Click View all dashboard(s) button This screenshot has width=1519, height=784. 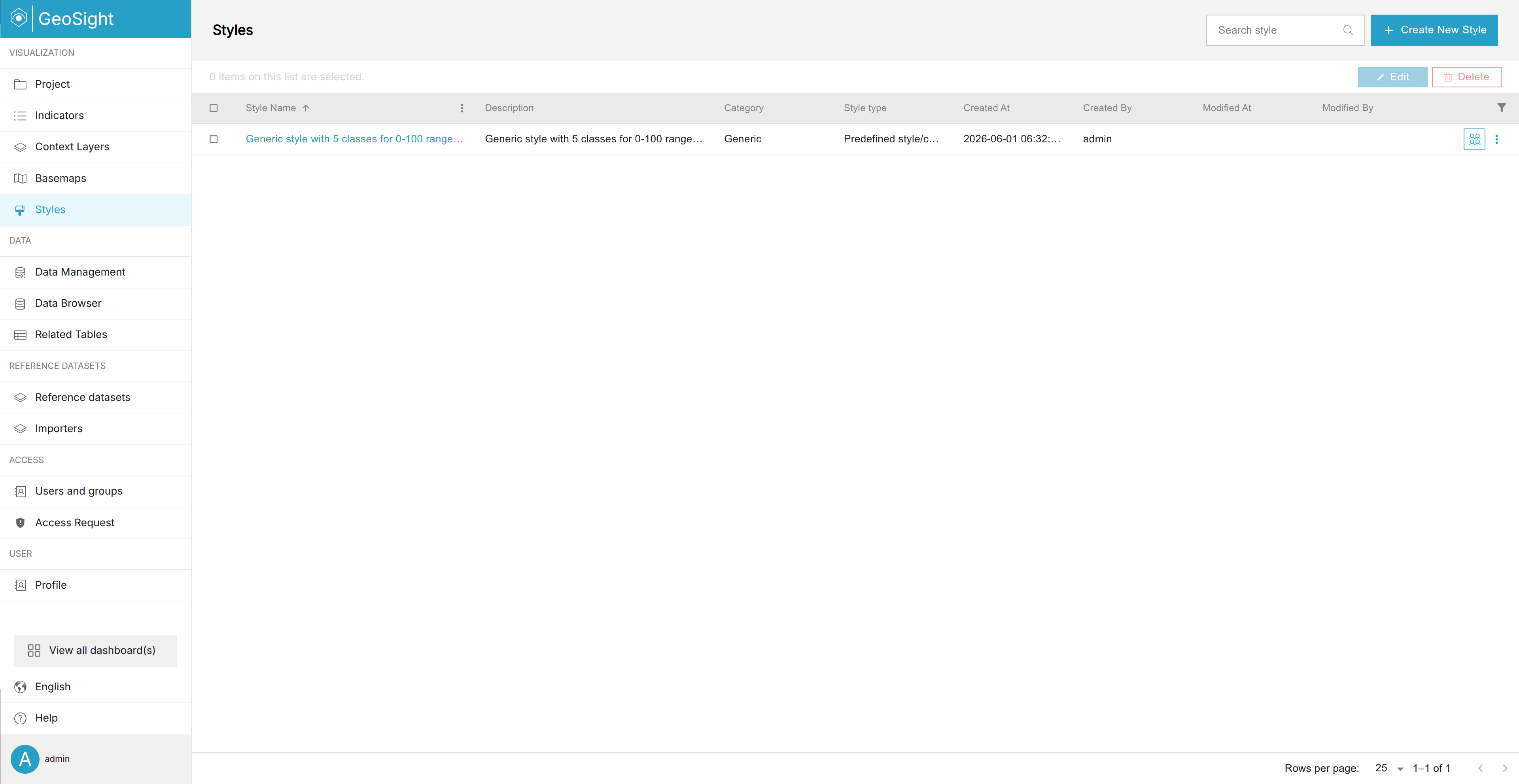point(96,651)
